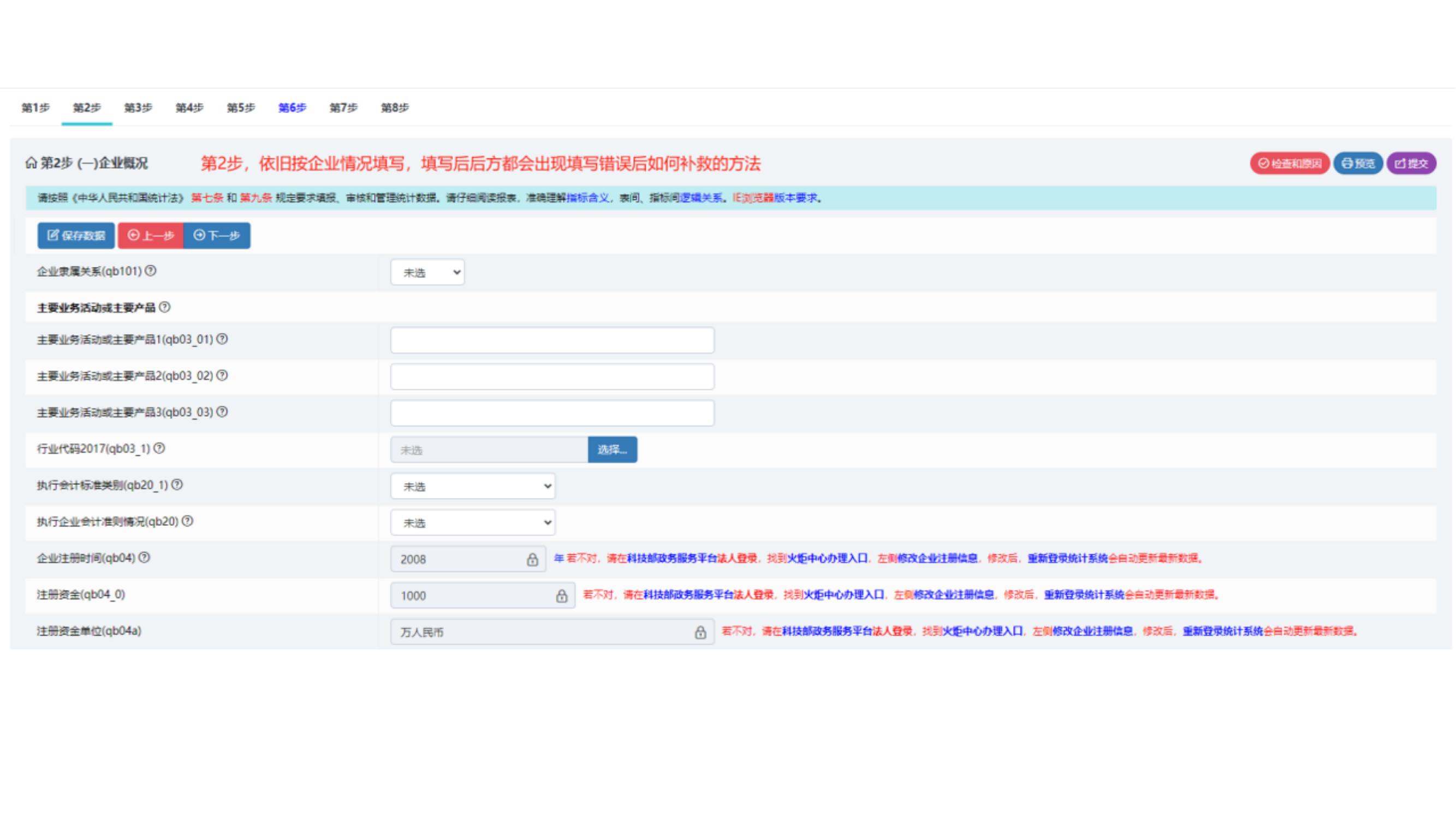
Task: Click help icon next to 行业代码2017(qb03_1)
Action: 159,449
